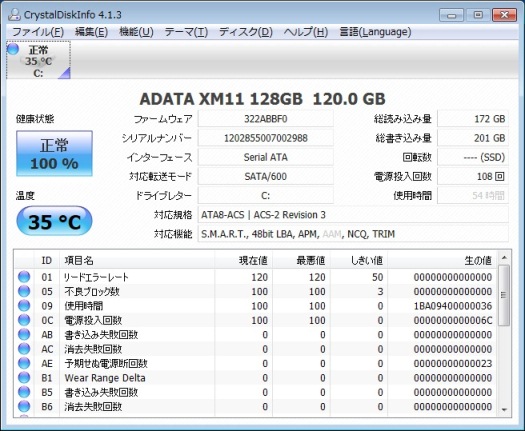Viewport: 525px width, 431px height.
Task: Click the rotation field ---- (SSD)
Action: pyautogui.click(x=473, y=157)
